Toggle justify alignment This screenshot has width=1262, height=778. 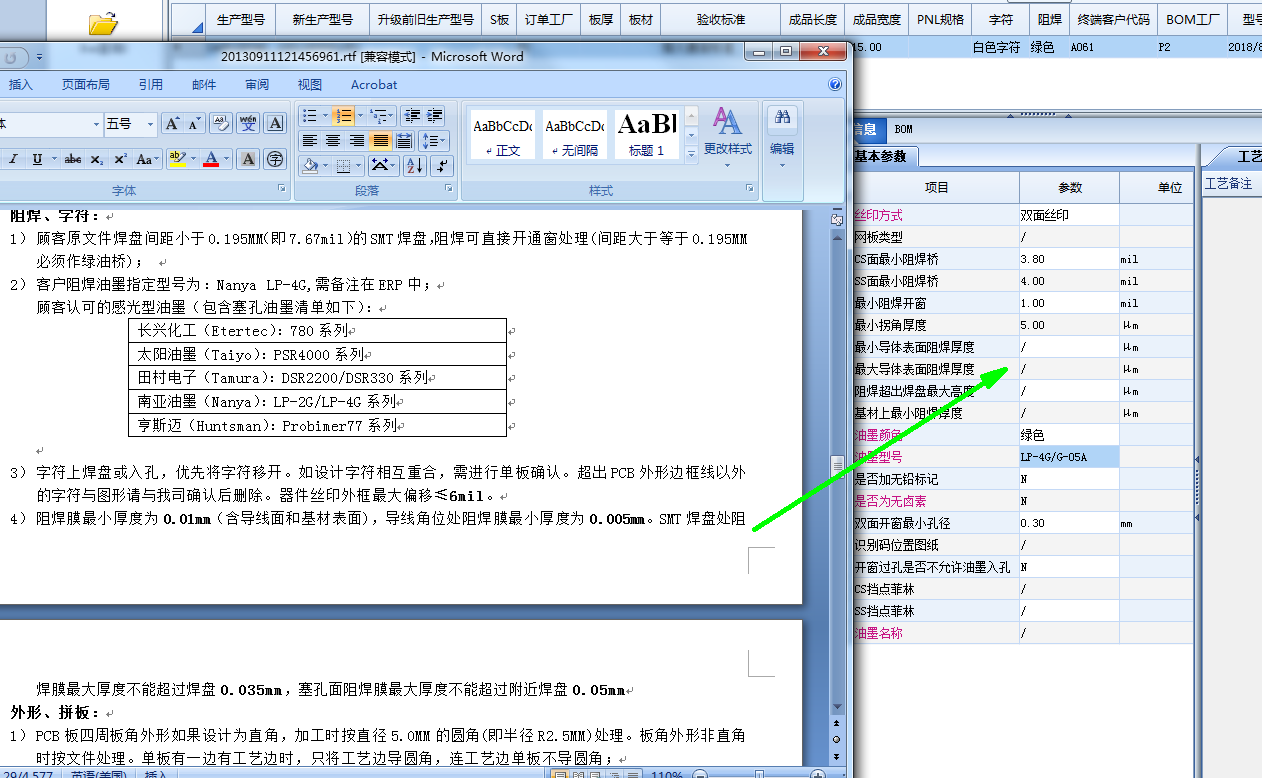click(381, 141)
